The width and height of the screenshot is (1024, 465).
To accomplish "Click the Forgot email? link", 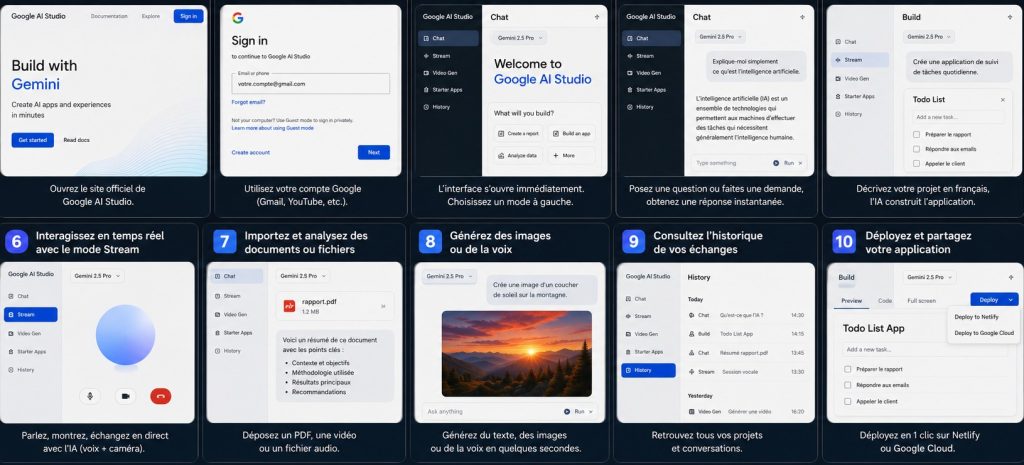I will 248,102.
